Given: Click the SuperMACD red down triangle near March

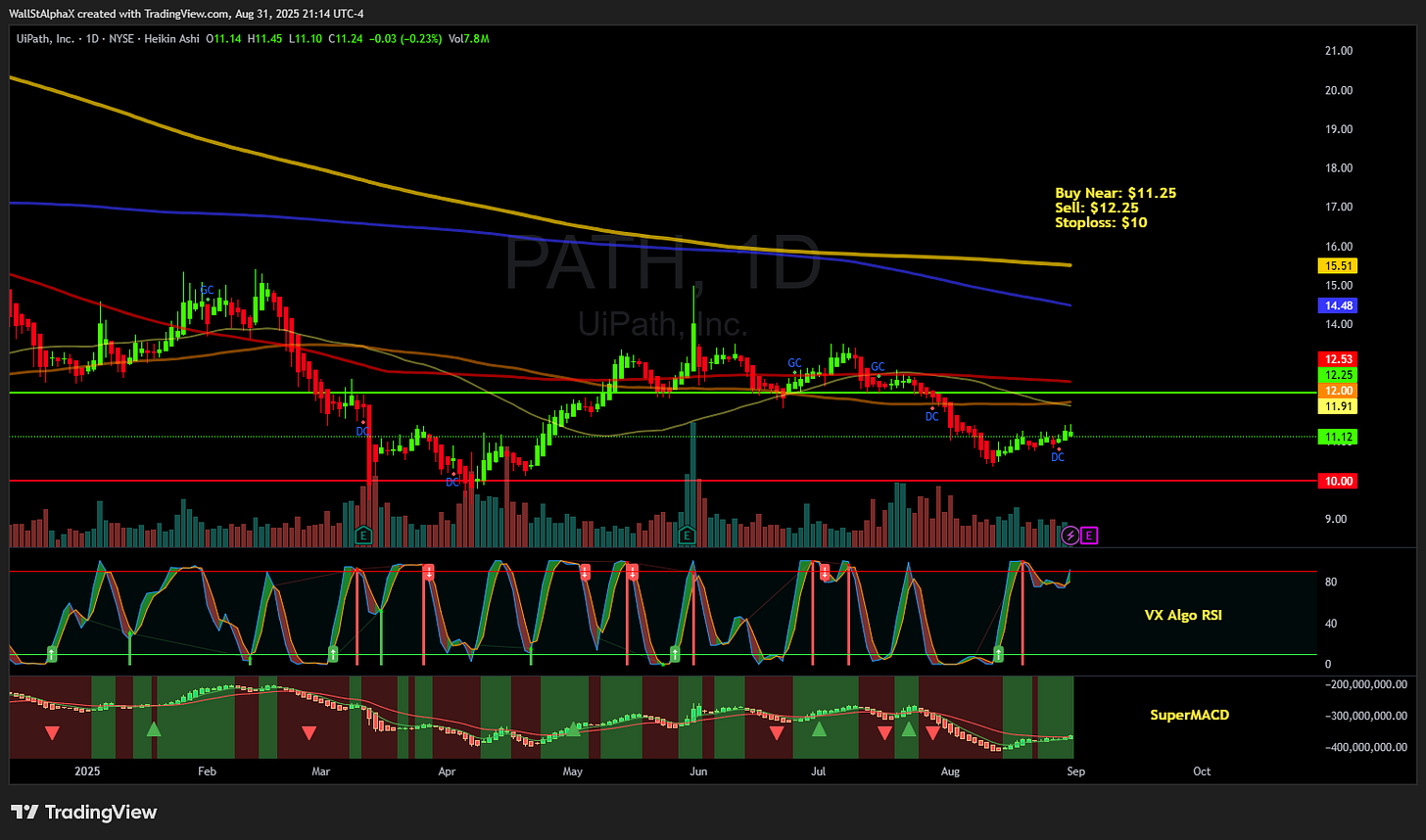Looking at the screenshot, I should 309,732.
